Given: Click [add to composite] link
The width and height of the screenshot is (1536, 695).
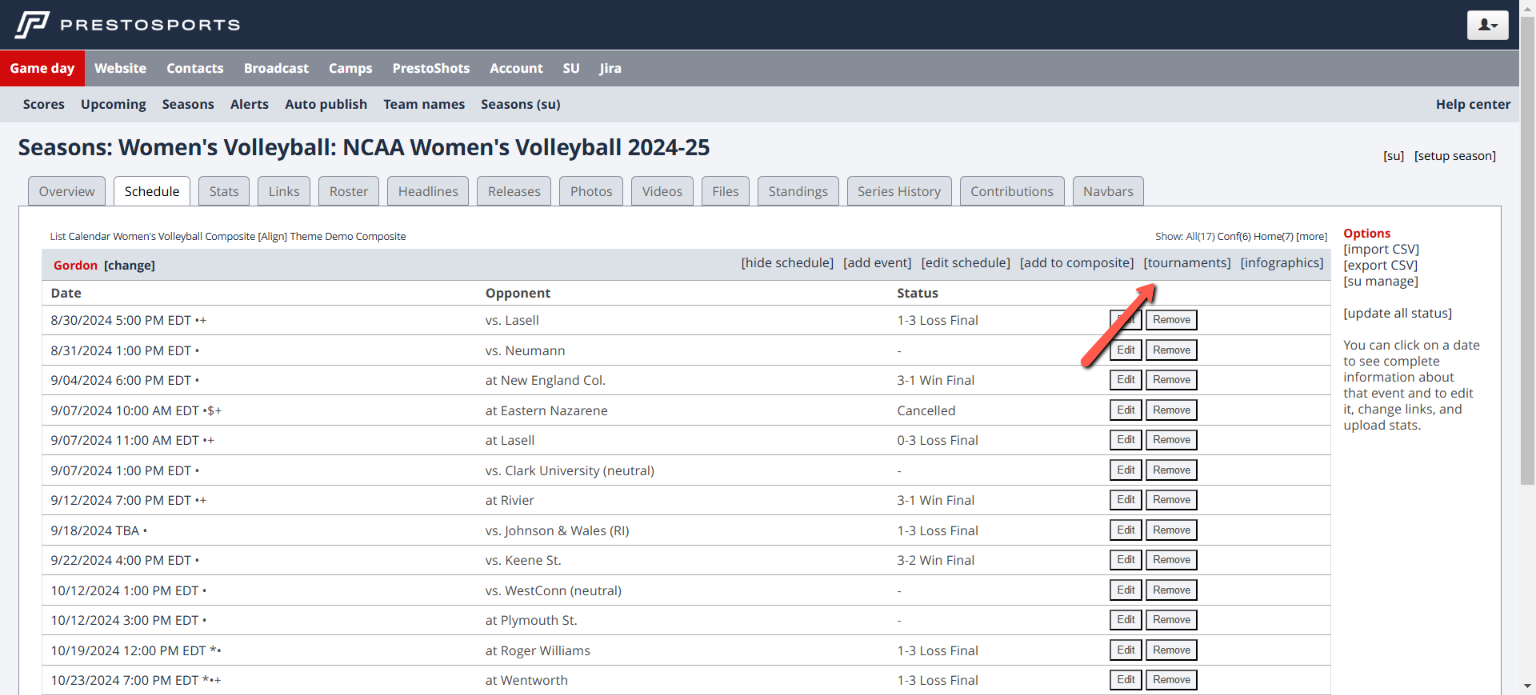Looking at the screenshot, I should point(1076,263).
